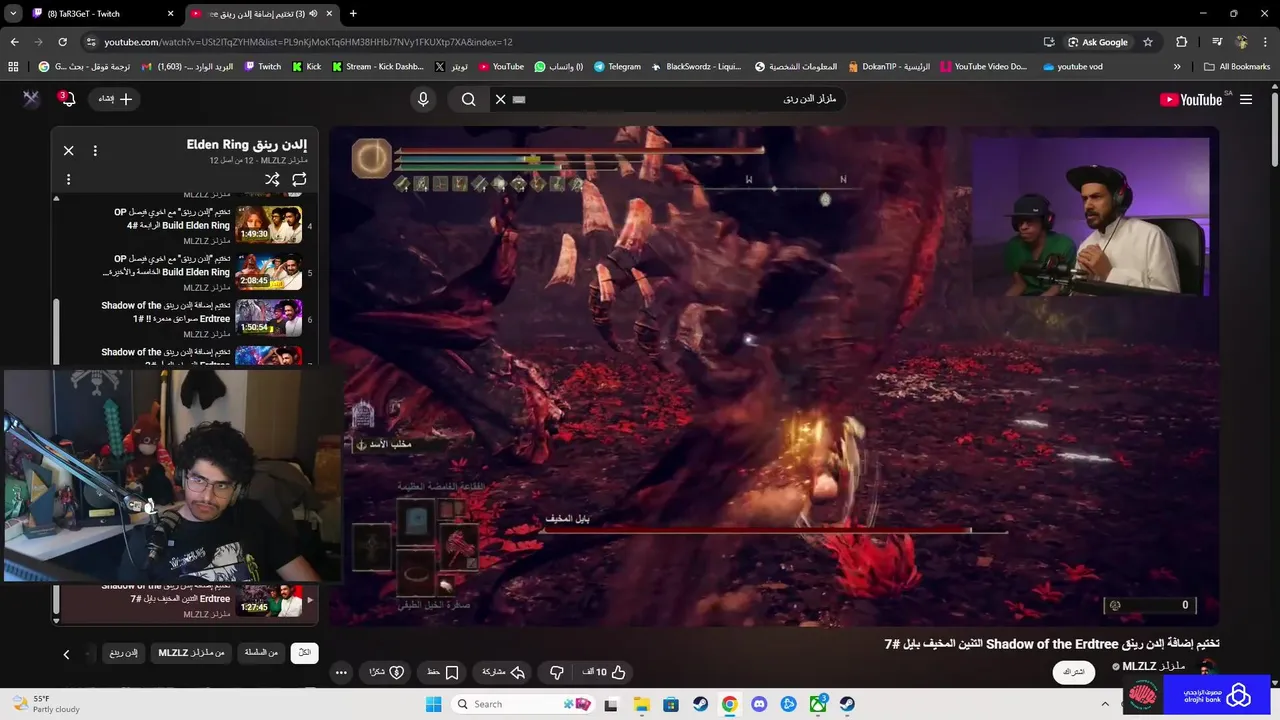Click on the YouTube video player area
The image size is (1280, 720).
[774, 375]
